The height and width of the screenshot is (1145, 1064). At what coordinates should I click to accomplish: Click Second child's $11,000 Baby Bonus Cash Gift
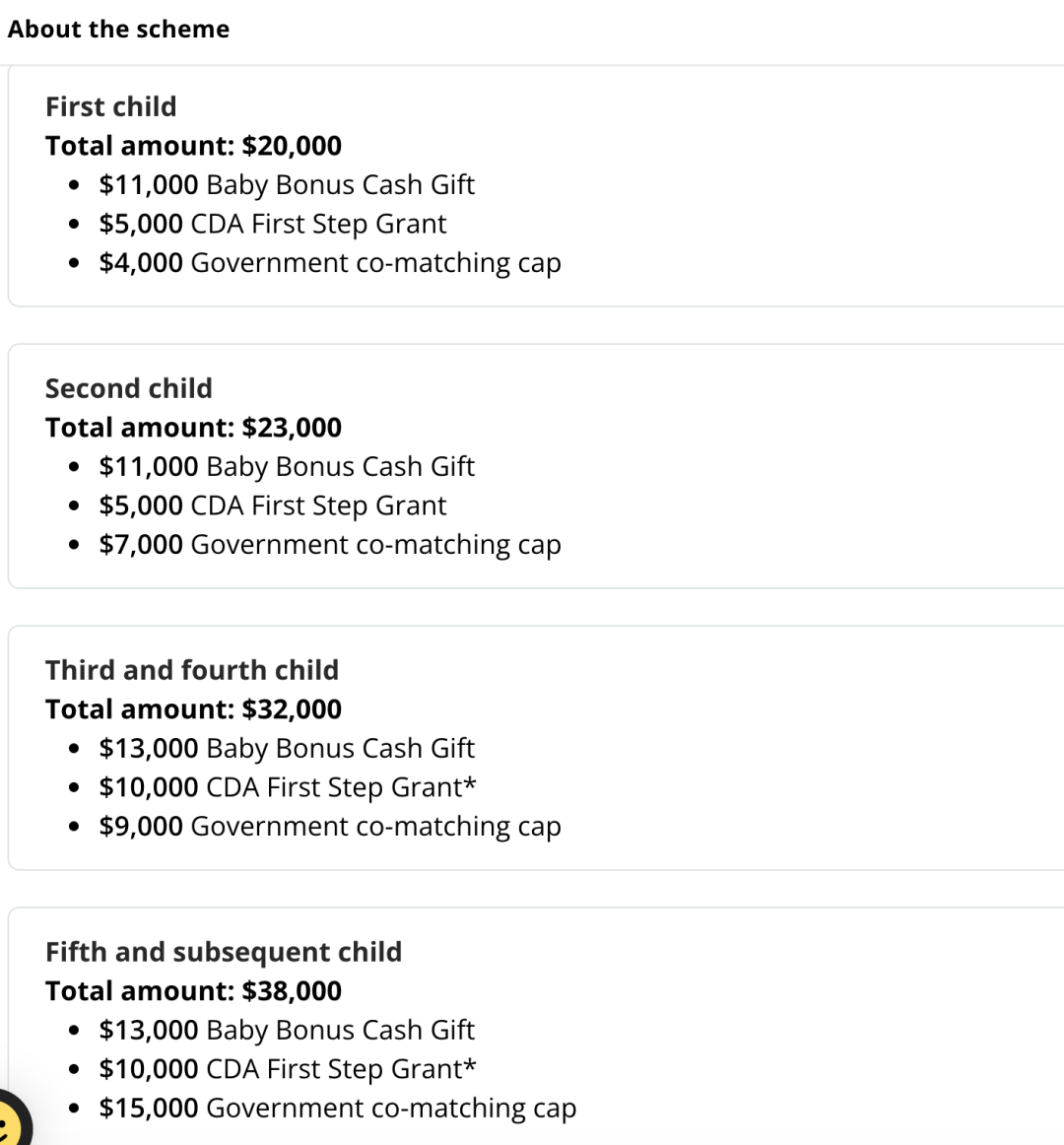point(287,467)
